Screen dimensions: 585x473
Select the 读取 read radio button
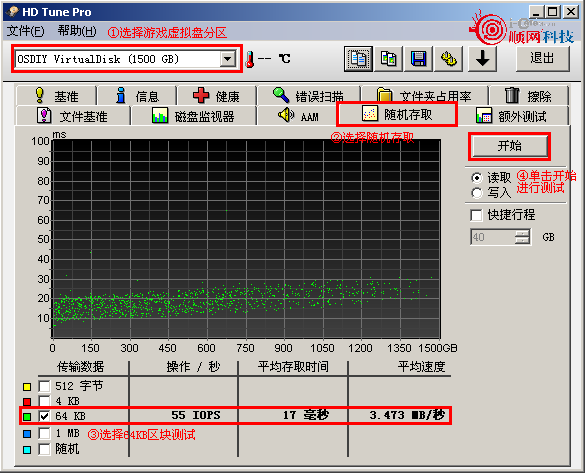click(x=477, y=178)
